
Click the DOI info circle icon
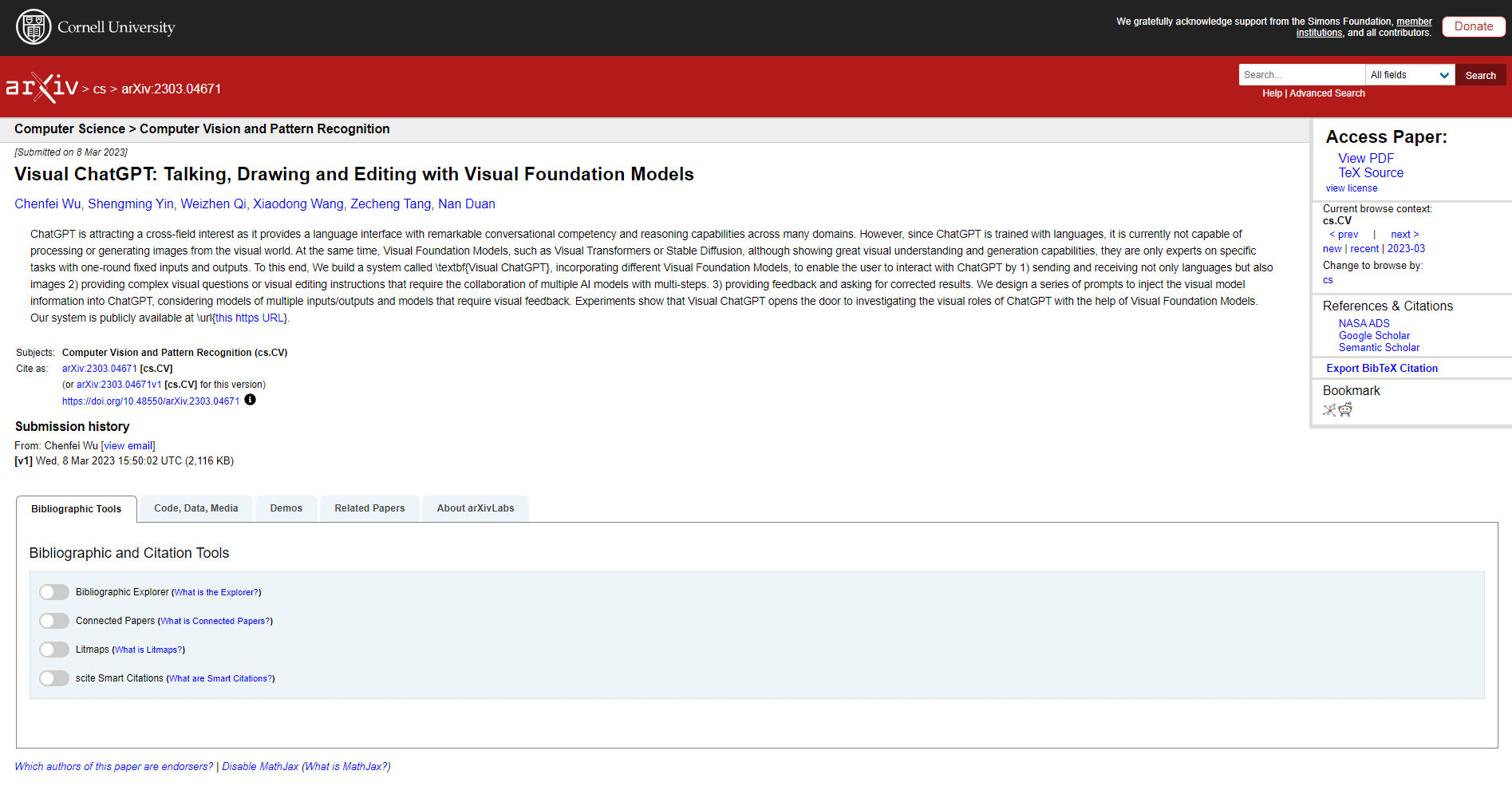point(250,400)
